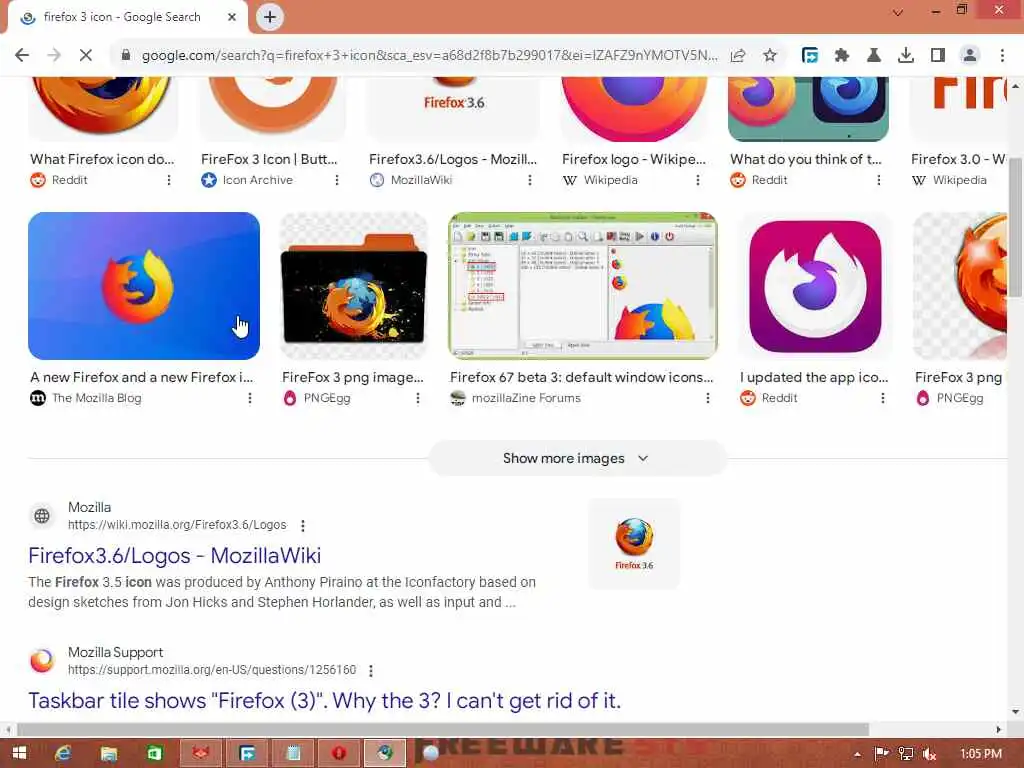
Task: Open Firefox logo - Wikipe... result
Action: [633, 159]
